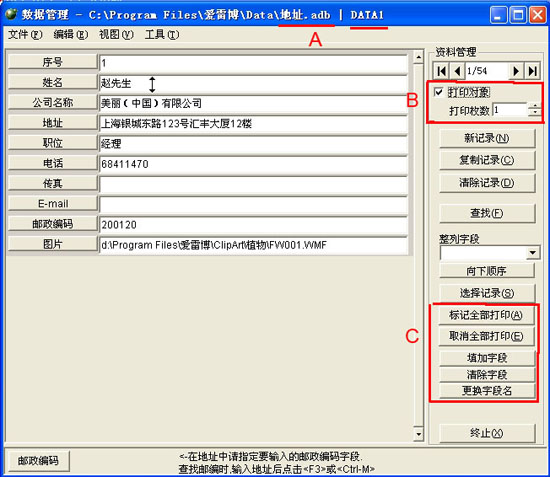
Task: Click the postal code field 200120
Action: tap(254, 225)
